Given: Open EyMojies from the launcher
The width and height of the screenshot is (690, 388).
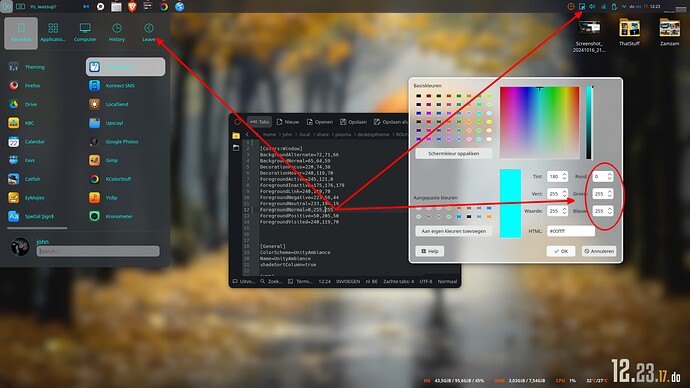Looking at the screenshot, I should click(26, 198).
